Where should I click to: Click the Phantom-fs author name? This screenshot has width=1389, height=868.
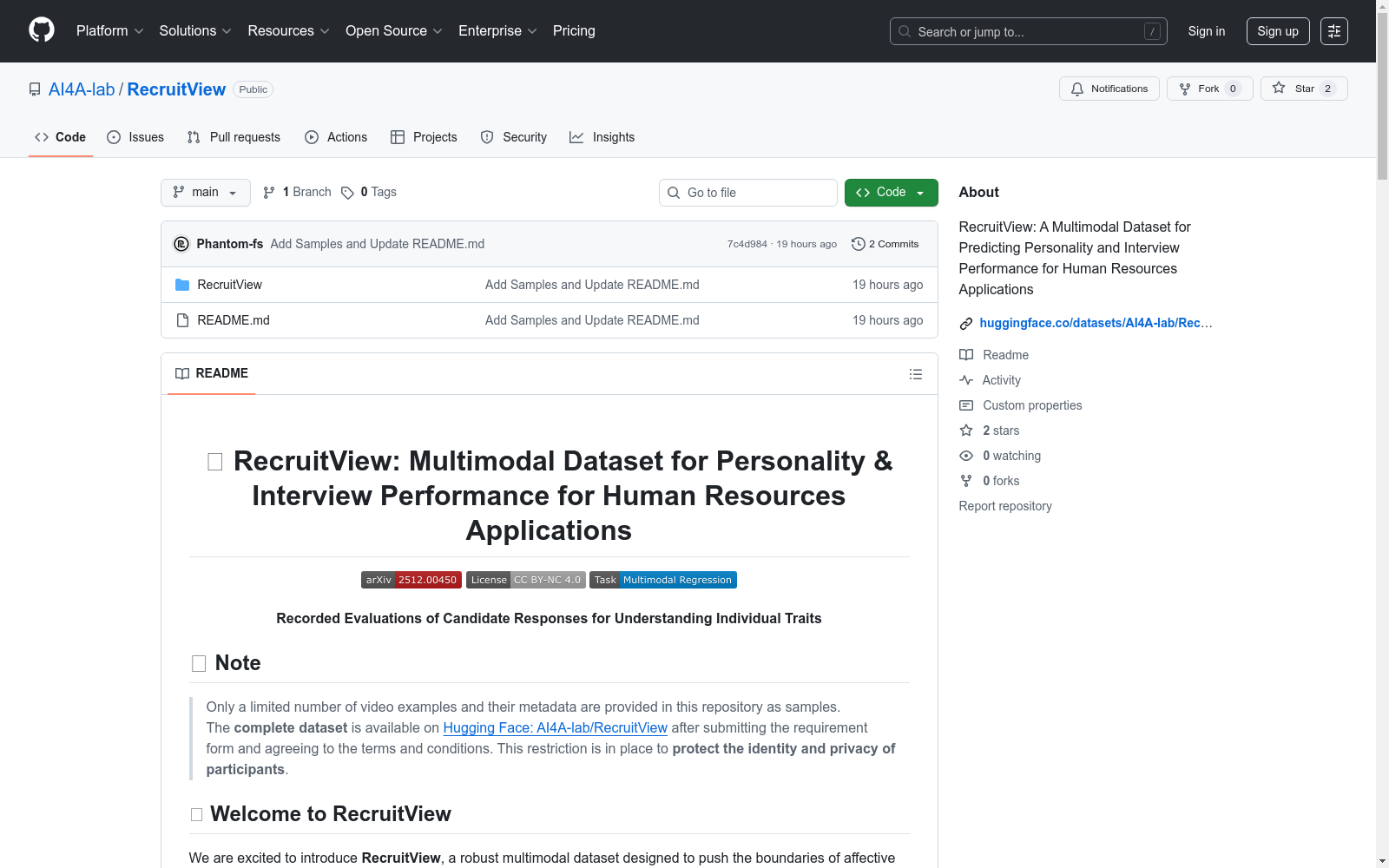coord(230,244)
